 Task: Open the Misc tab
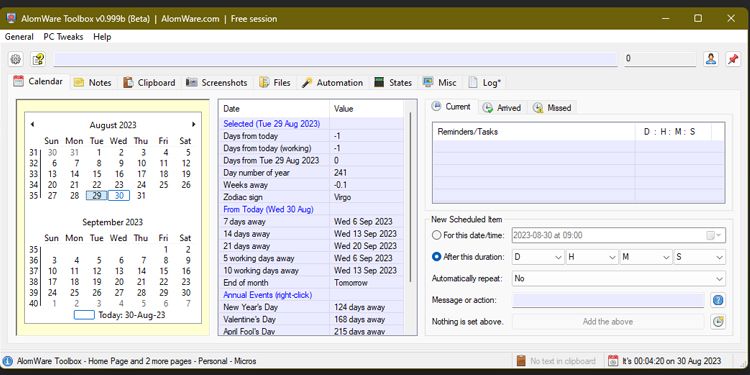(x=440, y=82)
